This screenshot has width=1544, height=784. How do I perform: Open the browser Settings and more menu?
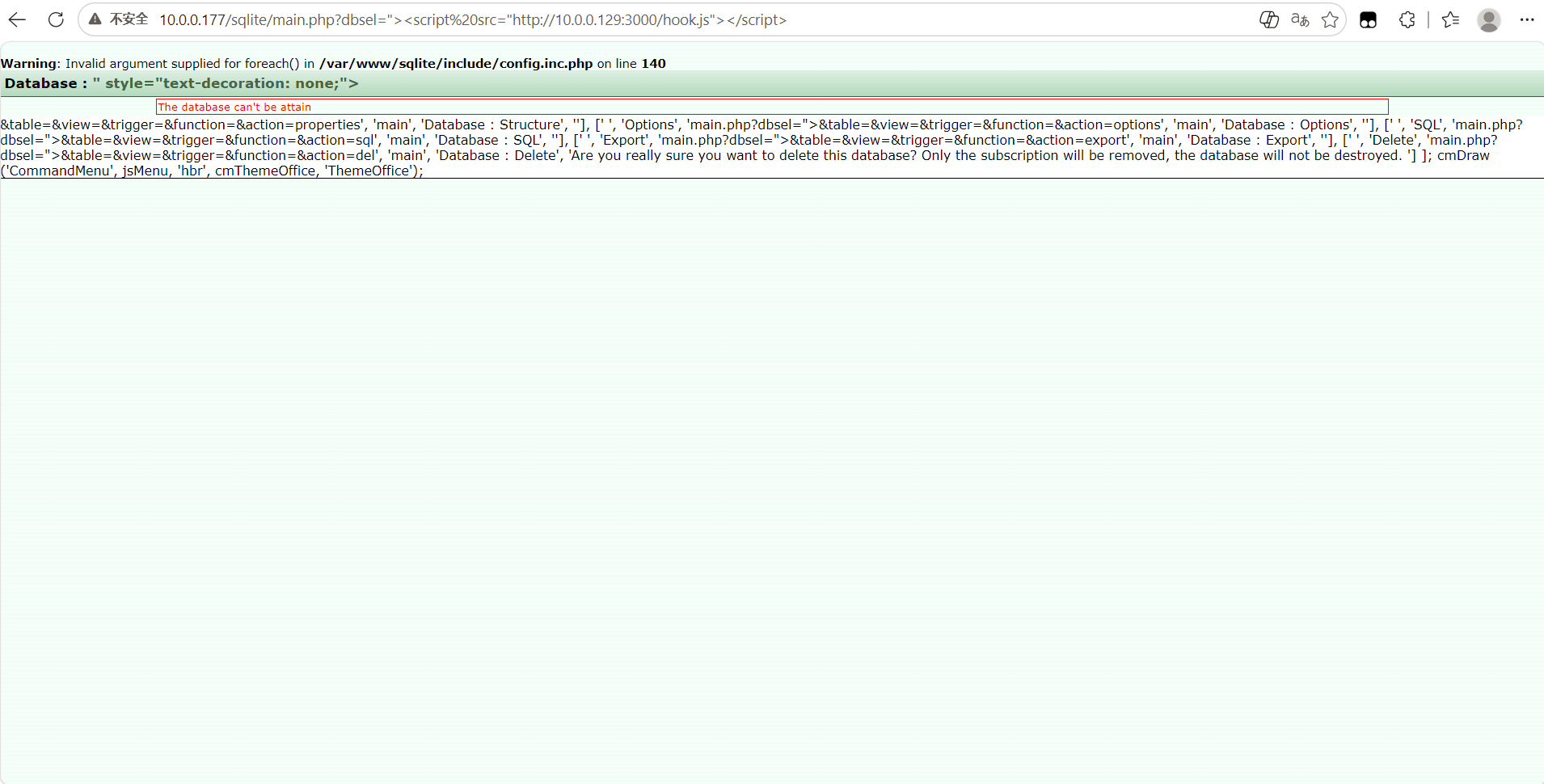click(x=1527, y=20)
